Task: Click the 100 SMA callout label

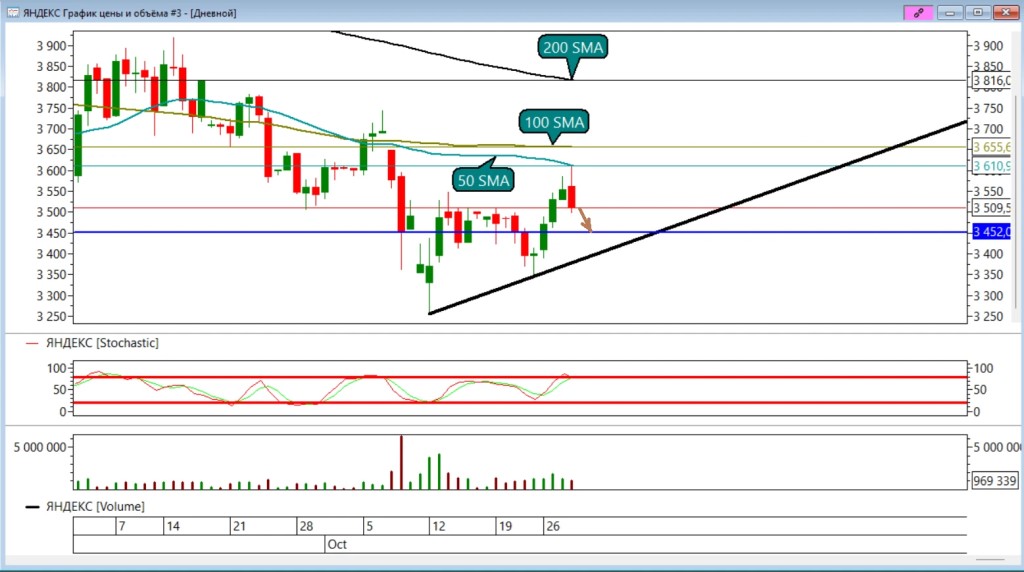Action: 554,122
